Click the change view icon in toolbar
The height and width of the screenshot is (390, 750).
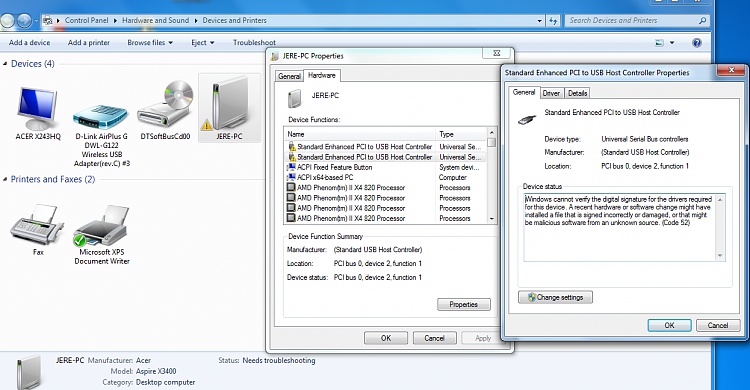[x=659, y=43]
